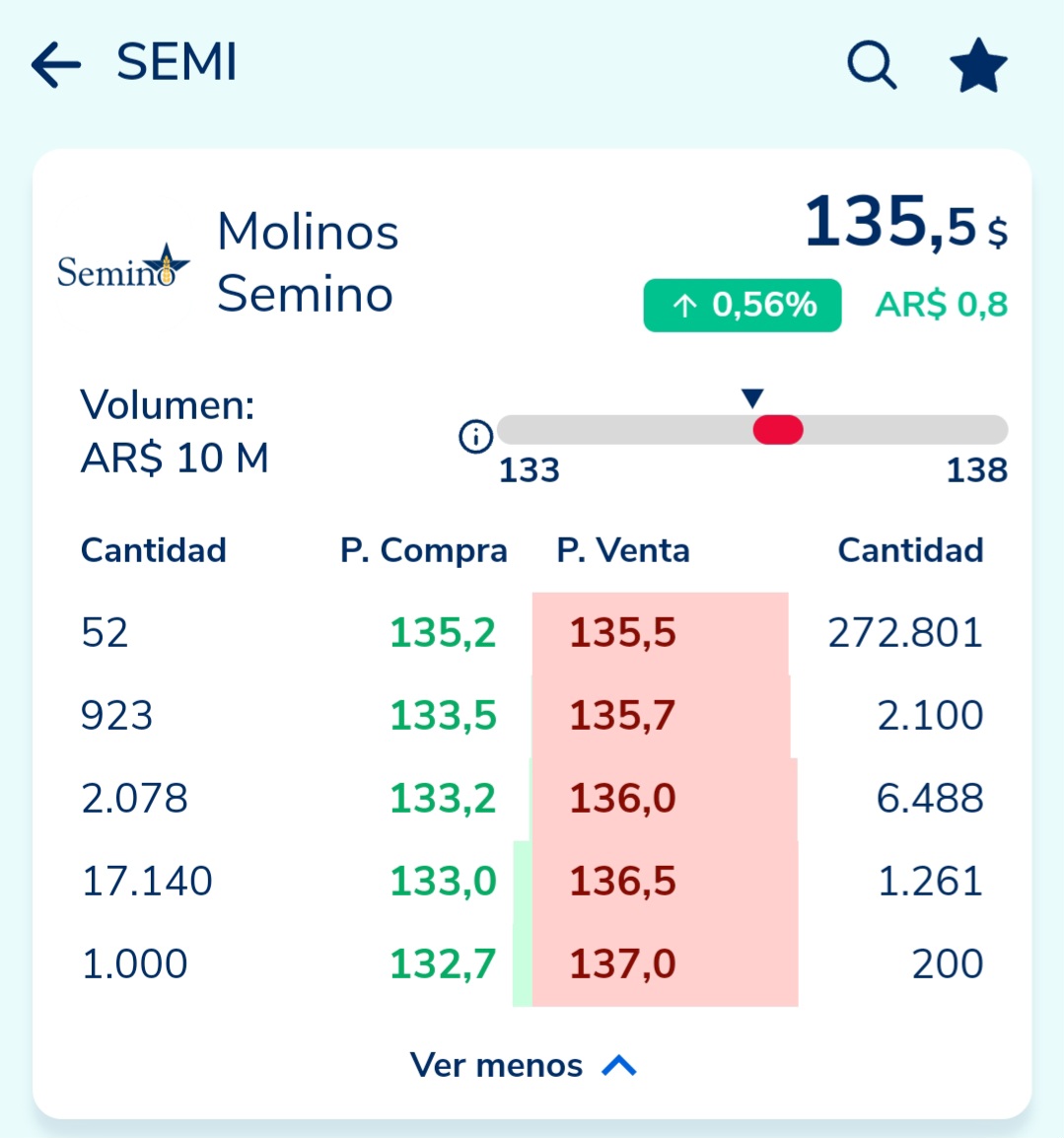
Task: Click the blue chevron up arrow
Action: click(619, 1065)
